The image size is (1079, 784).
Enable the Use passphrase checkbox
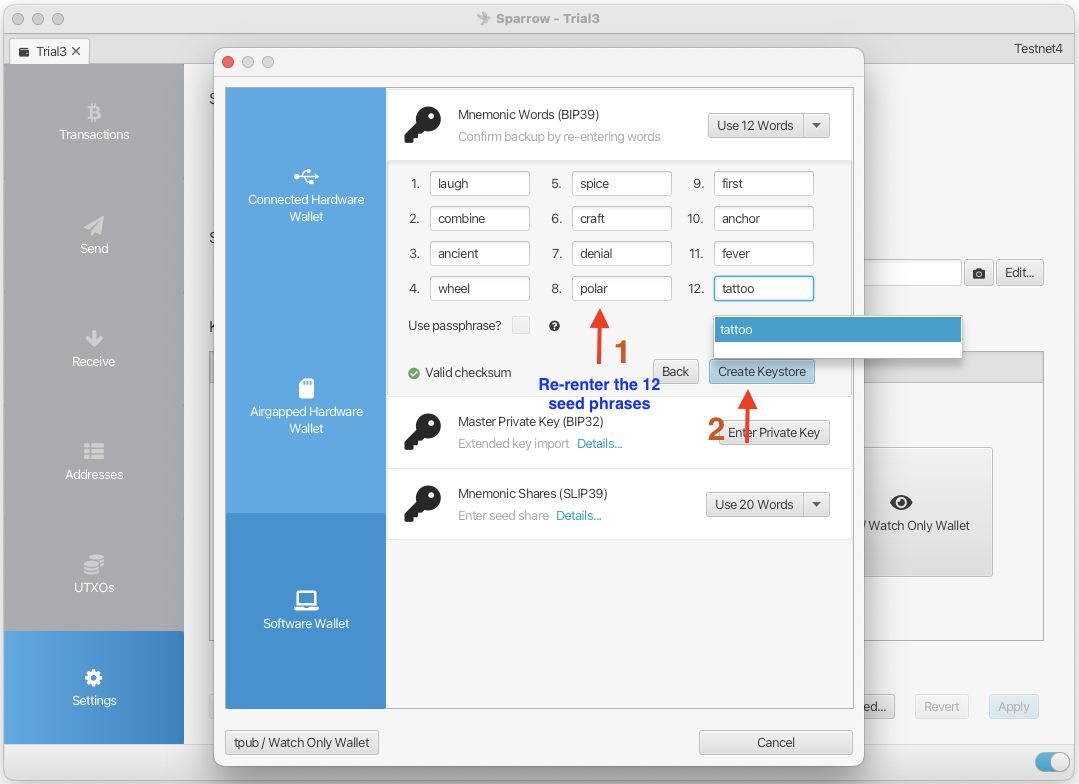tap(521, 325)
